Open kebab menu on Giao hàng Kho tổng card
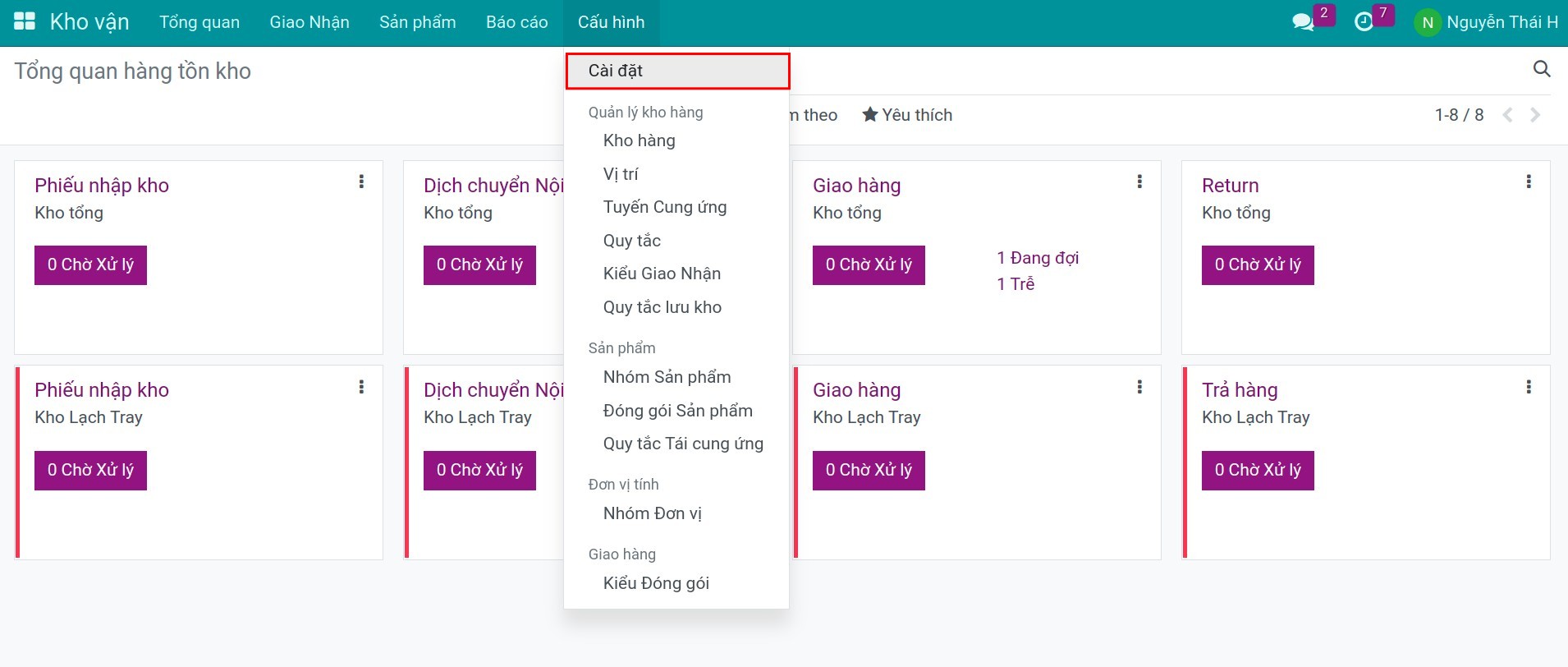 pyautogui.click(x=1139, y=182)
